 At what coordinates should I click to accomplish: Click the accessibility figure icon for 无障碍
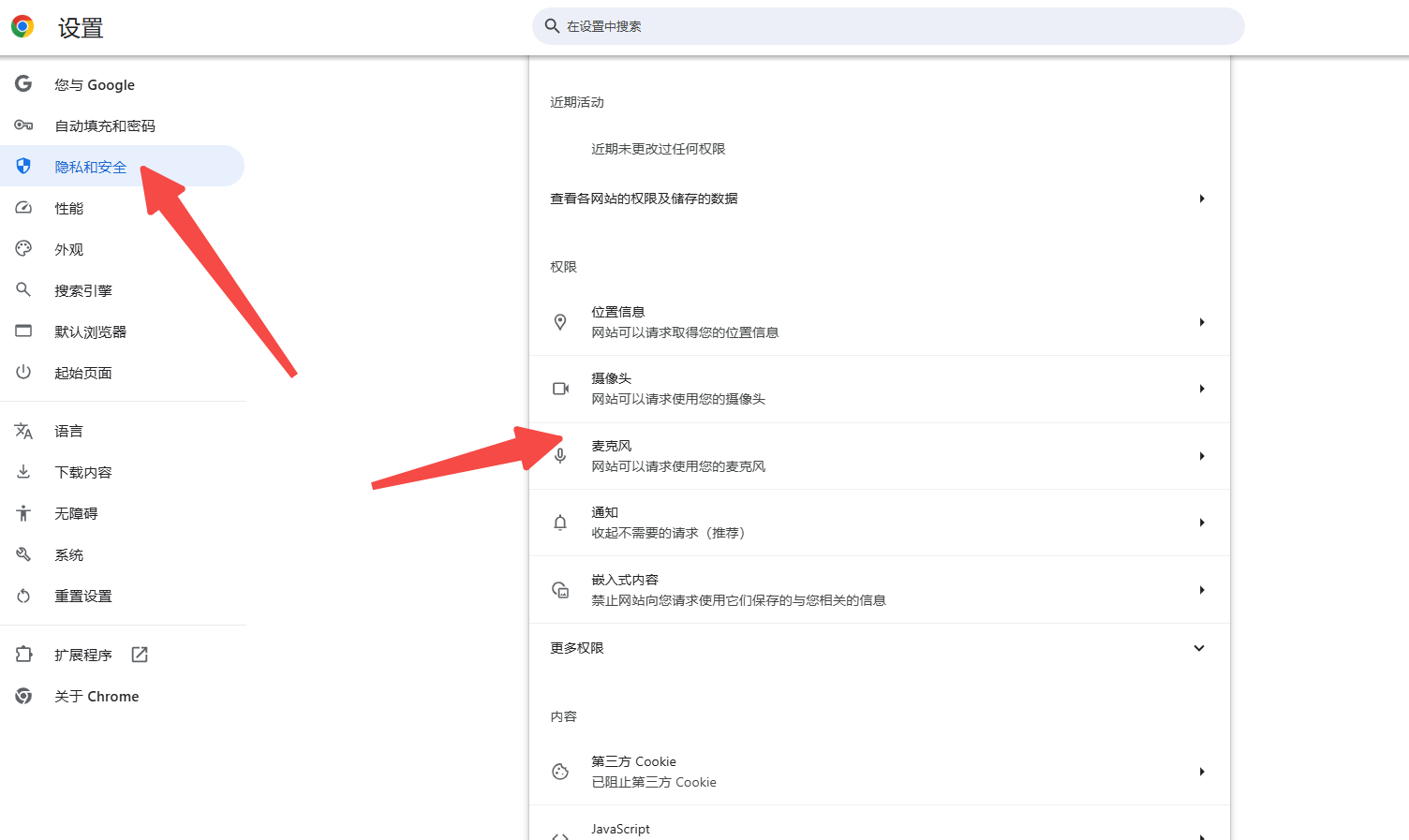[23, 513]
